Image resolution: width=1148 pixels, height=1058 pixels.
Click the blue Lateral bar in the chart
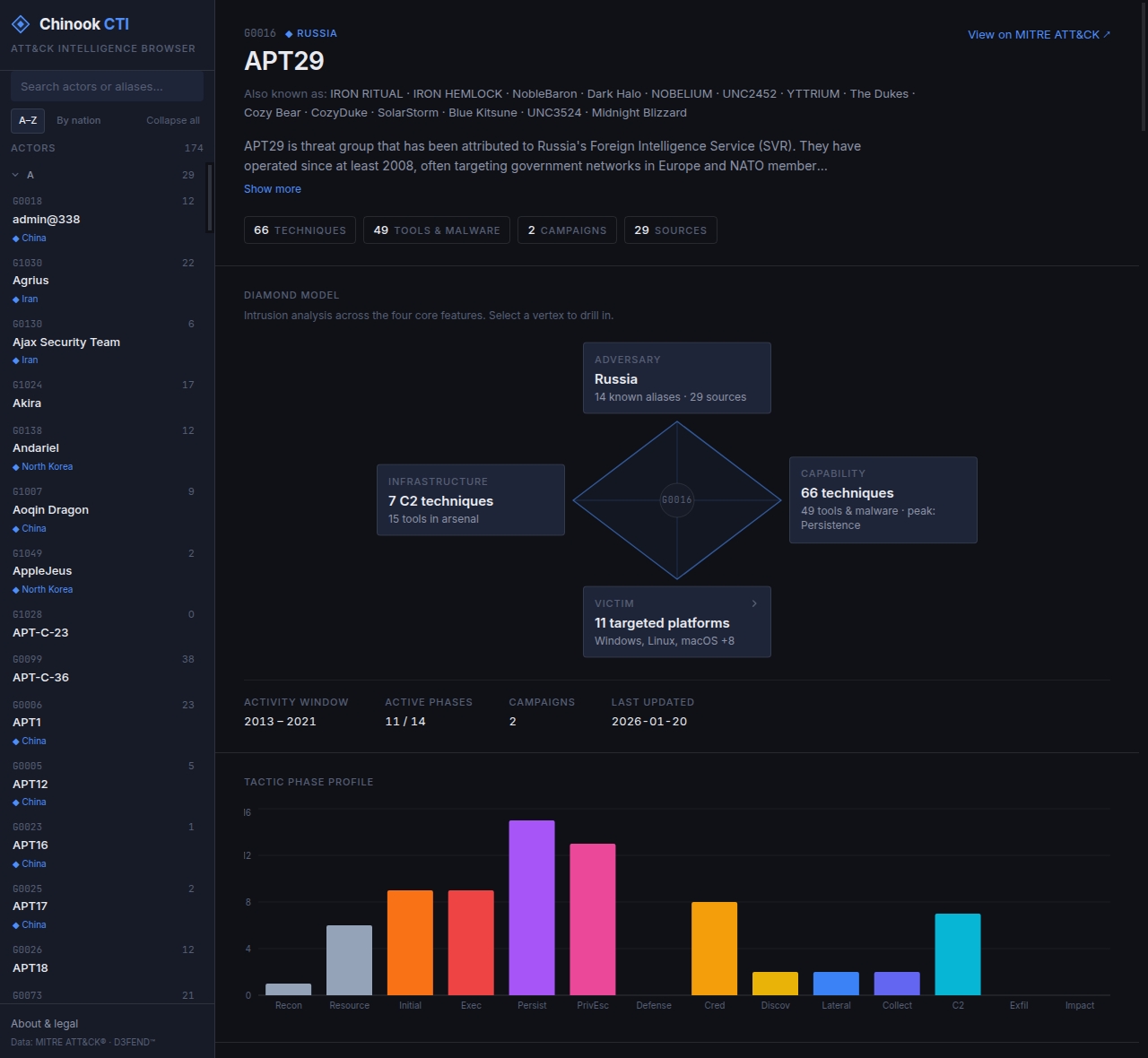pos(836,984)
